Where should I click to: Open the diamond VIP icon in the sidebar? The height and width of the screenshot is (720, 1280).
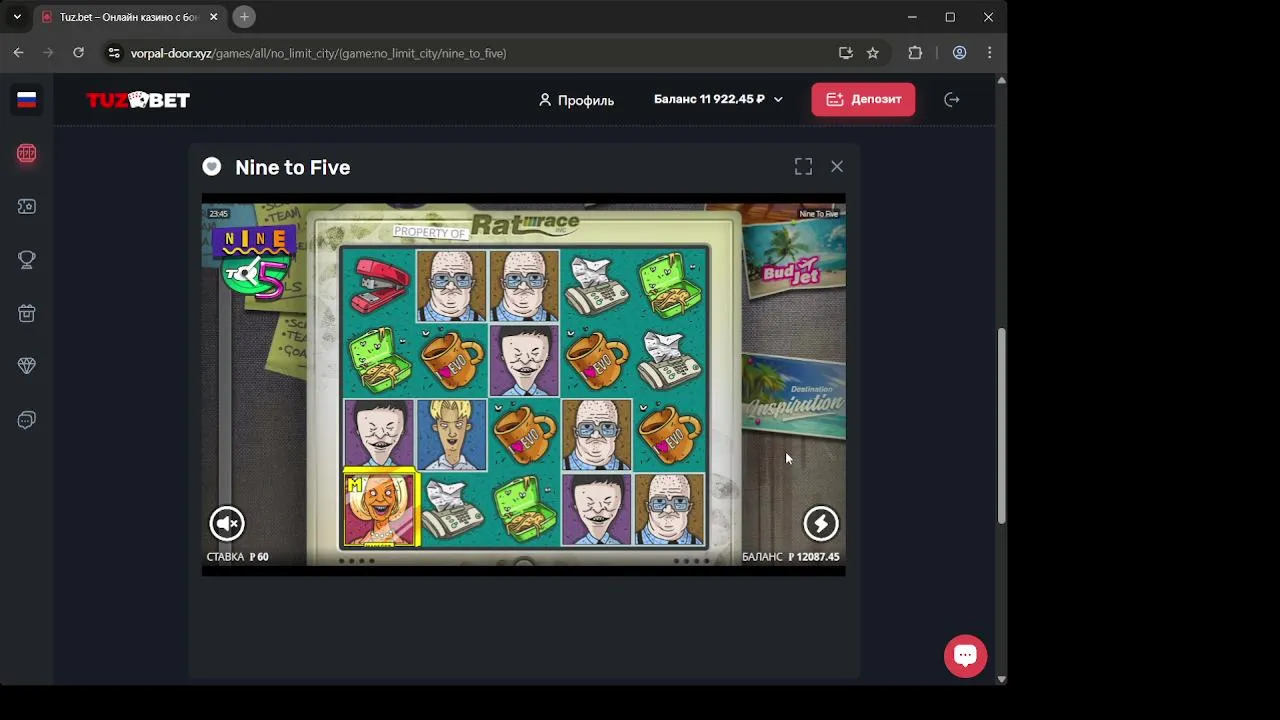click(x=27, y=366)
